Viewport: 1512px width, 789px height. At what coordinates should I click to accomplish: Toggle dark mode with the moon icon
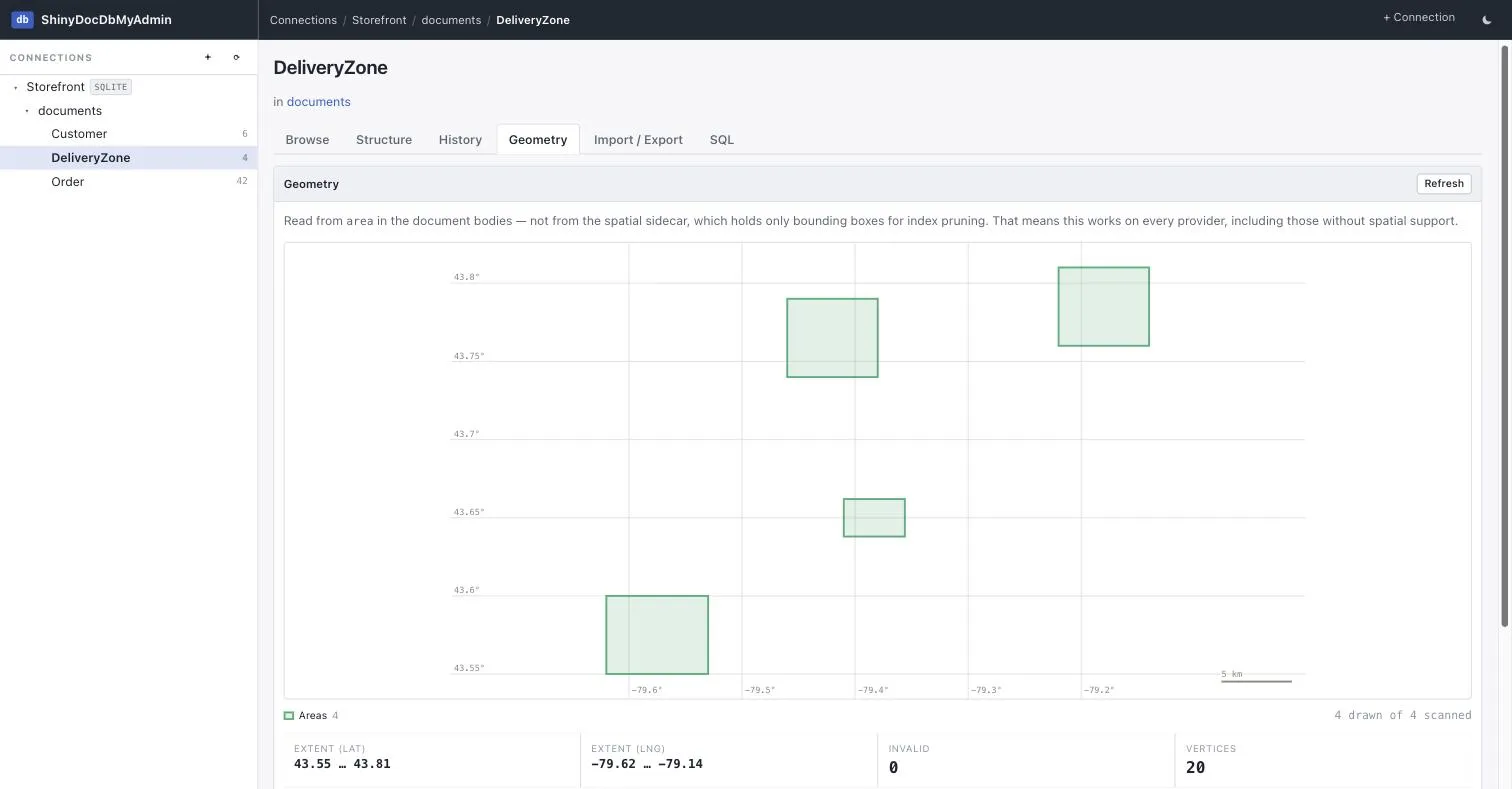(1486, 19)
